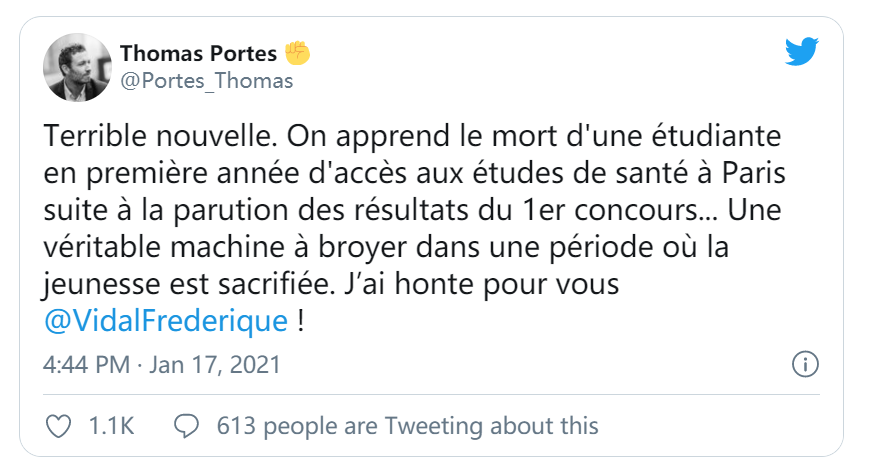Click the 4:44 PM · Jan 17, 2021 timestamp
Screen dimensions: 881x473
162,364
